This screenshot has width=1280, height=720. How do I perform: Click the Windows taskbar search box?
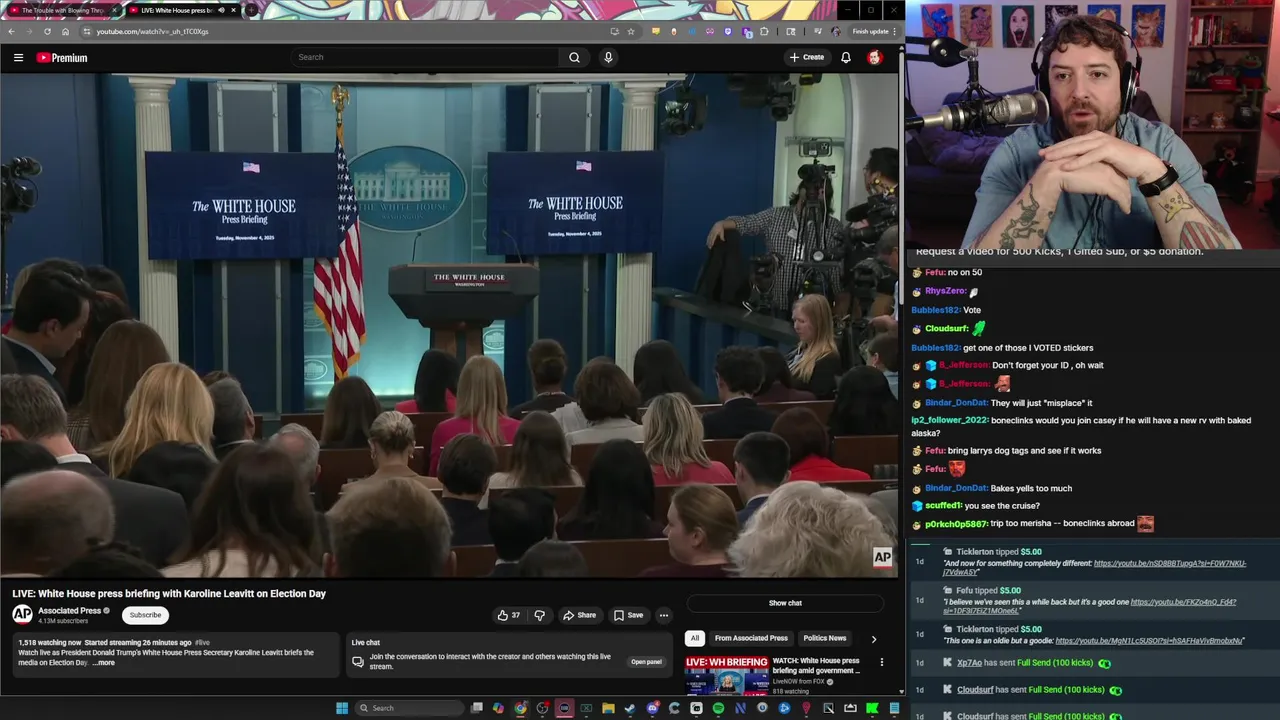410,708
